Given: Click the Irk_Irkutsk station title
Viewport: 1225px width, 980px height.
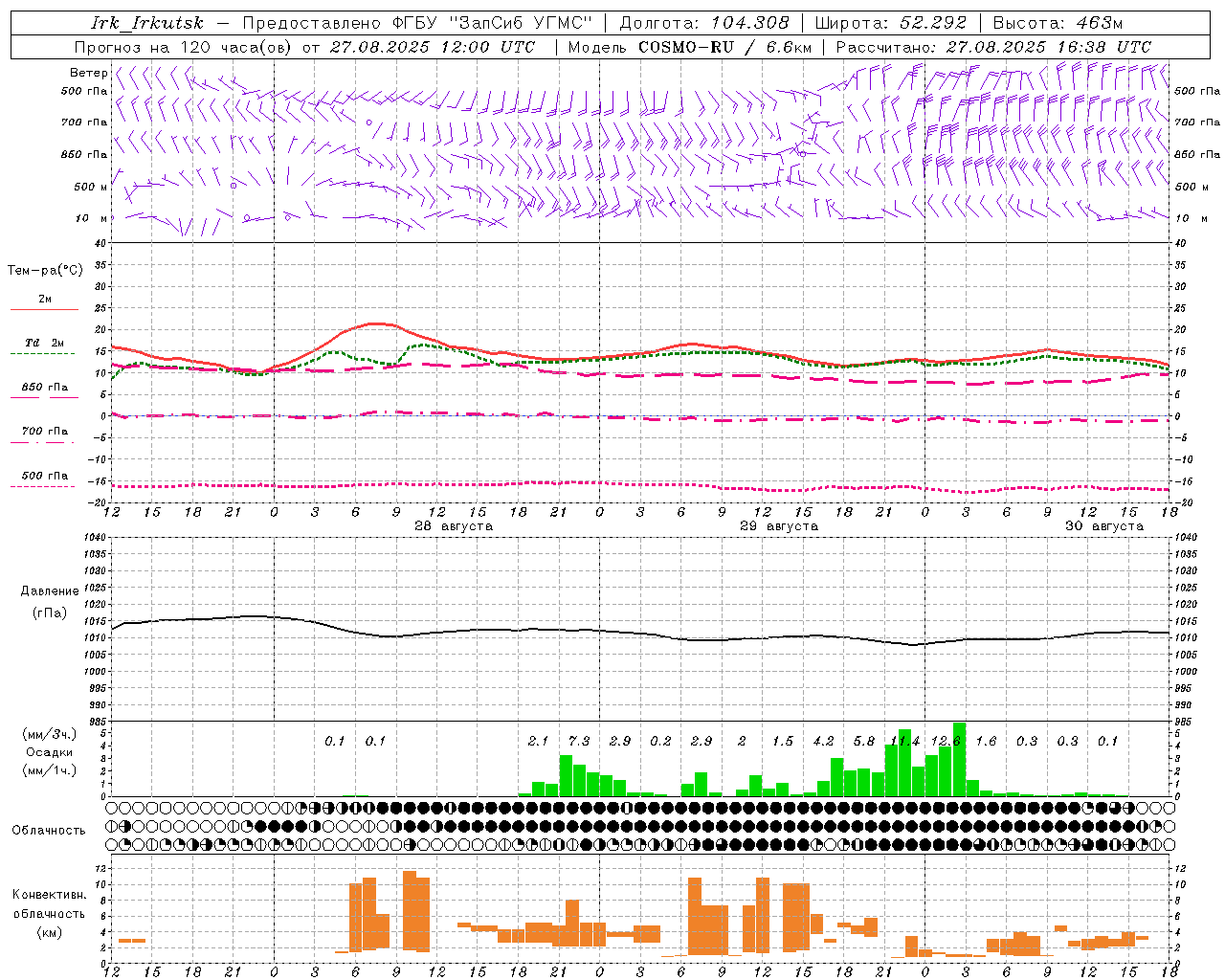Looking at the screenshot, I should 147,23.
